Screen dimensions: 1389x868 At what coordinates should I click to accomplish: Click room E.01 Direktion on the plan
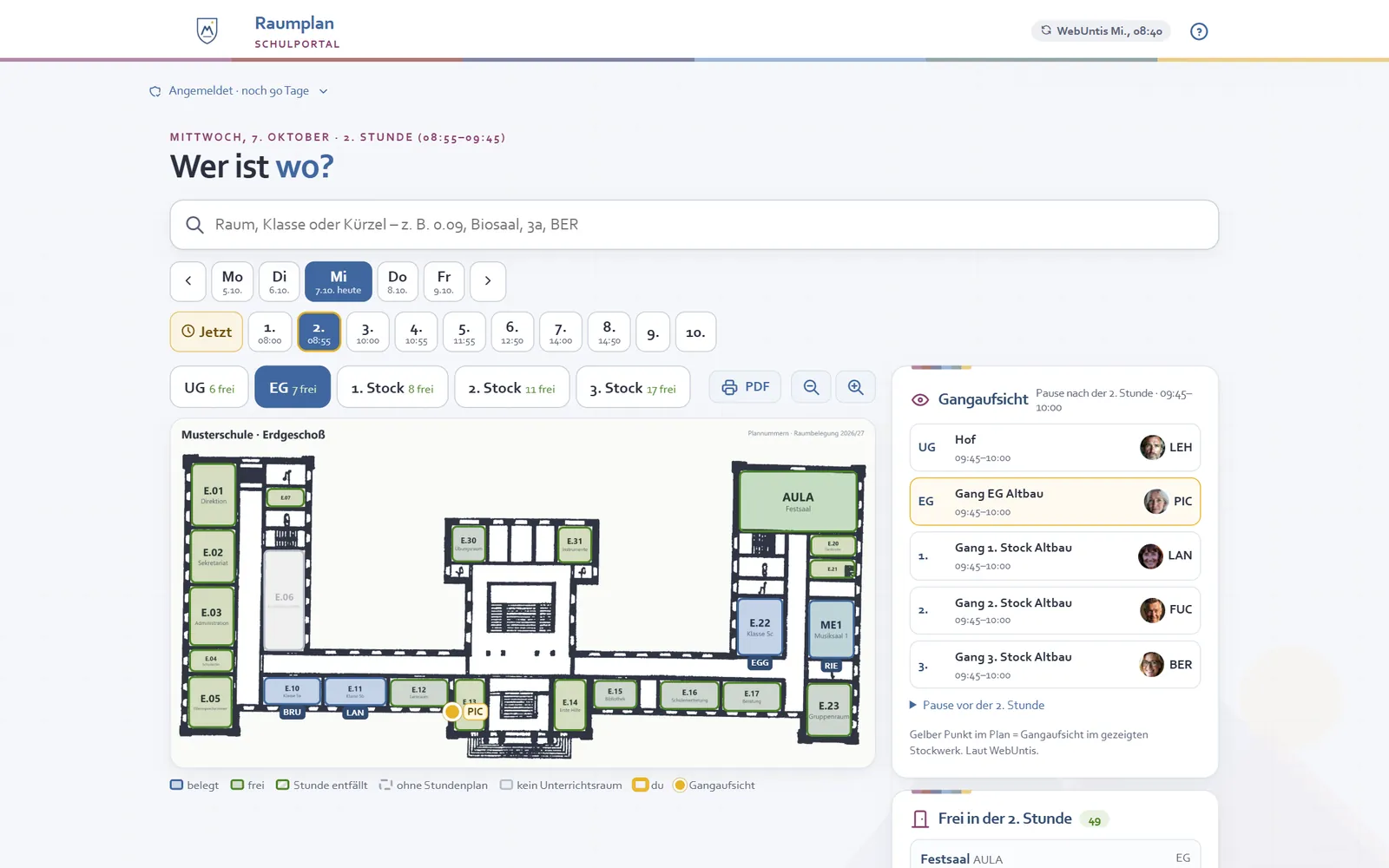point(214,495)
